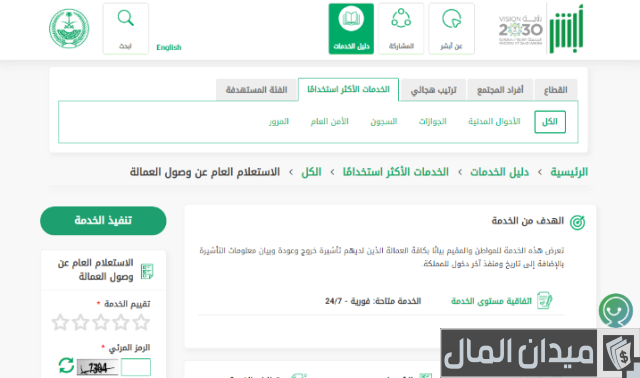Switch to القطاع tab
This screenshot has width=640, height=378.
tap(556, 90)
